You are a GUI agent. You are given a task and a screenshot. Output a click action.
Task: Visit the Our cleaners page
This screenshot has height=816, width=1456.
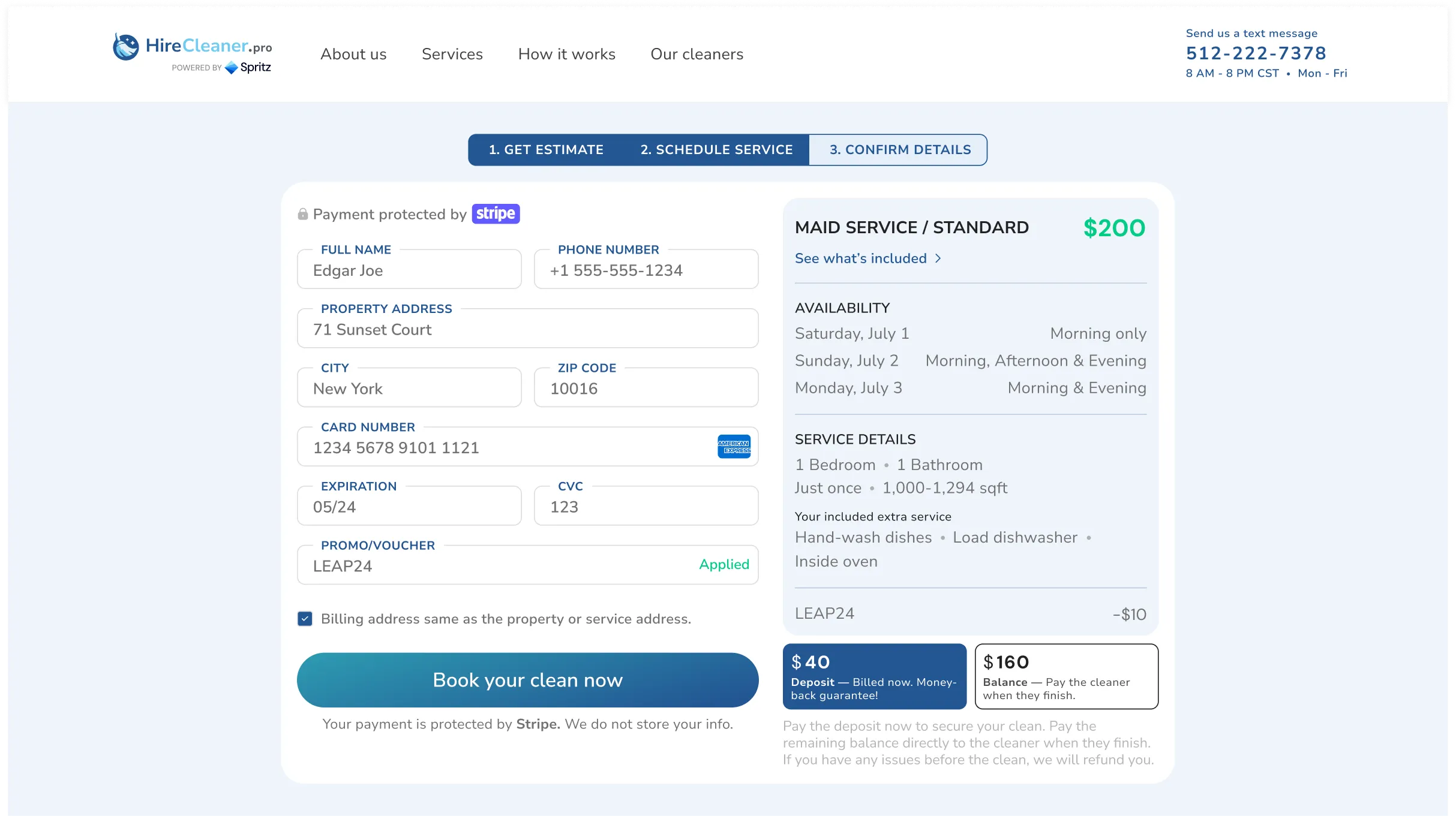point(697,54)
